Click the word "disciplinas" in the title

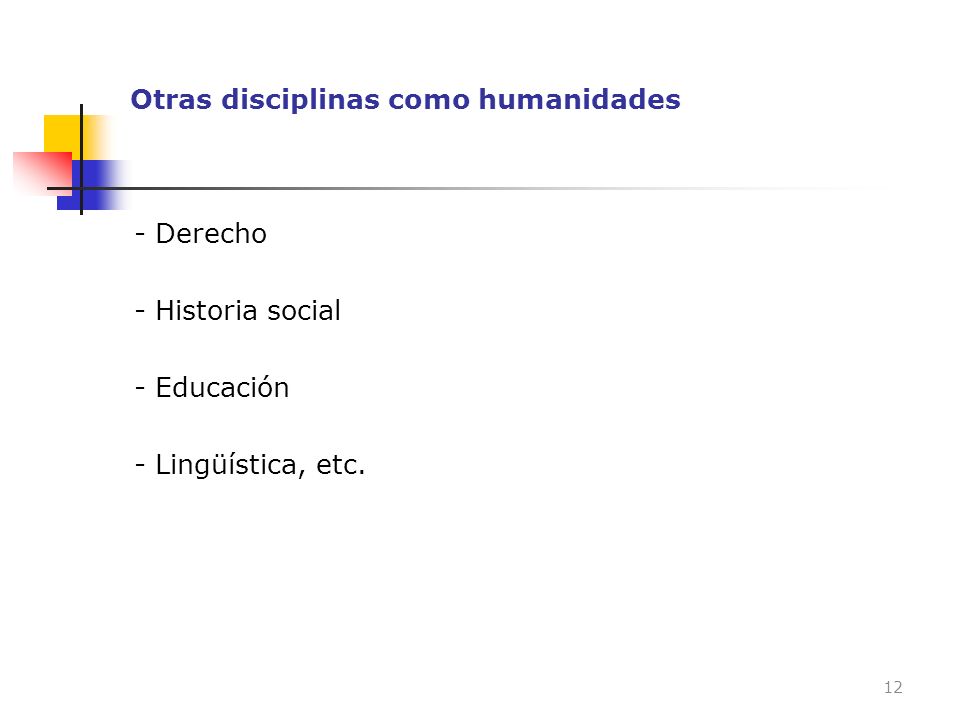[300, 100]
